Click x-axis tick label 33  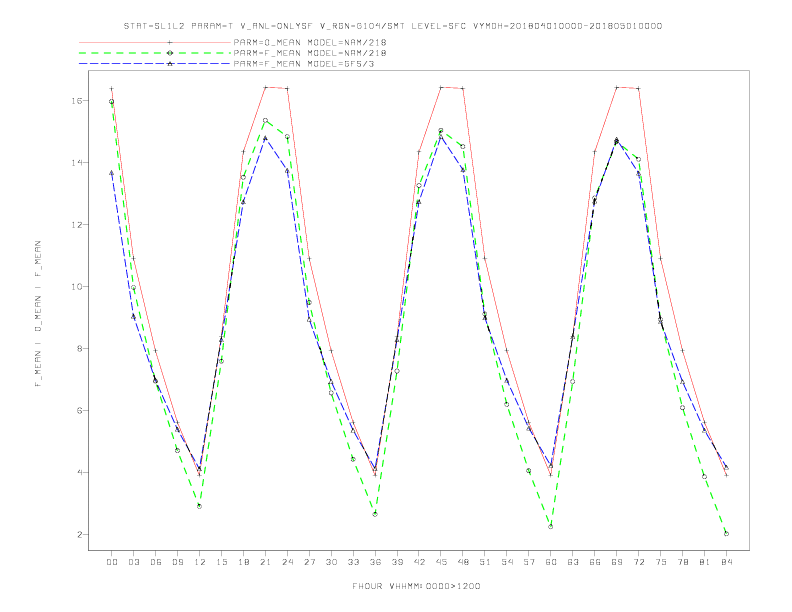[x=353, y=562]
